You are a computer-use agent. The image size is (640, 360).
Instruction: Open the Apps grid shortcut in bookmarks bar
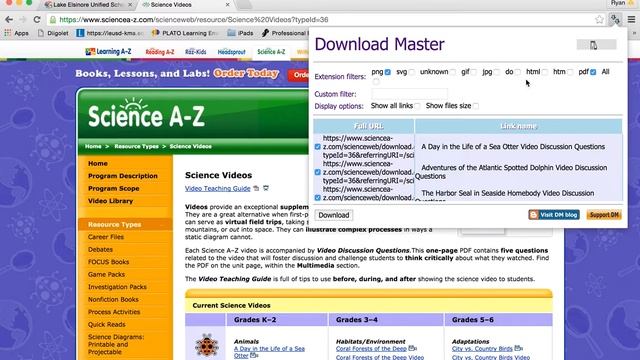(x=16, y=33)
